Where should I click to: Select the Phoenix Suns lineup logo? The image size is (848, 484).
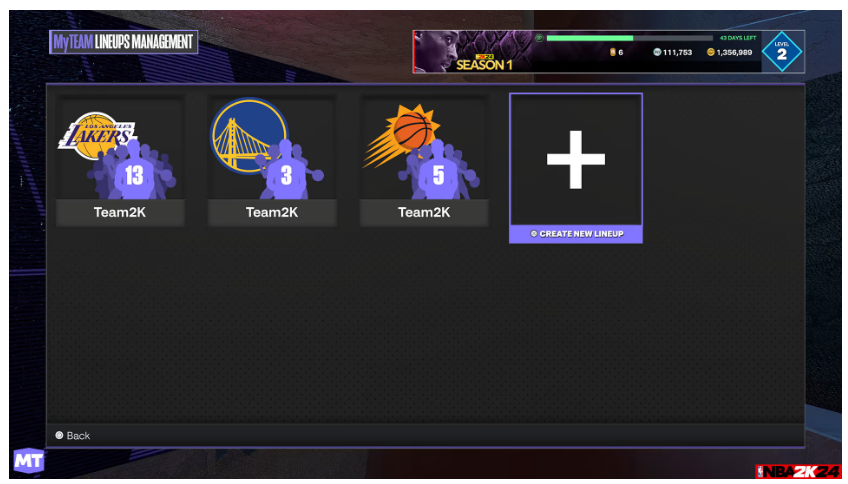pos(401,135)
